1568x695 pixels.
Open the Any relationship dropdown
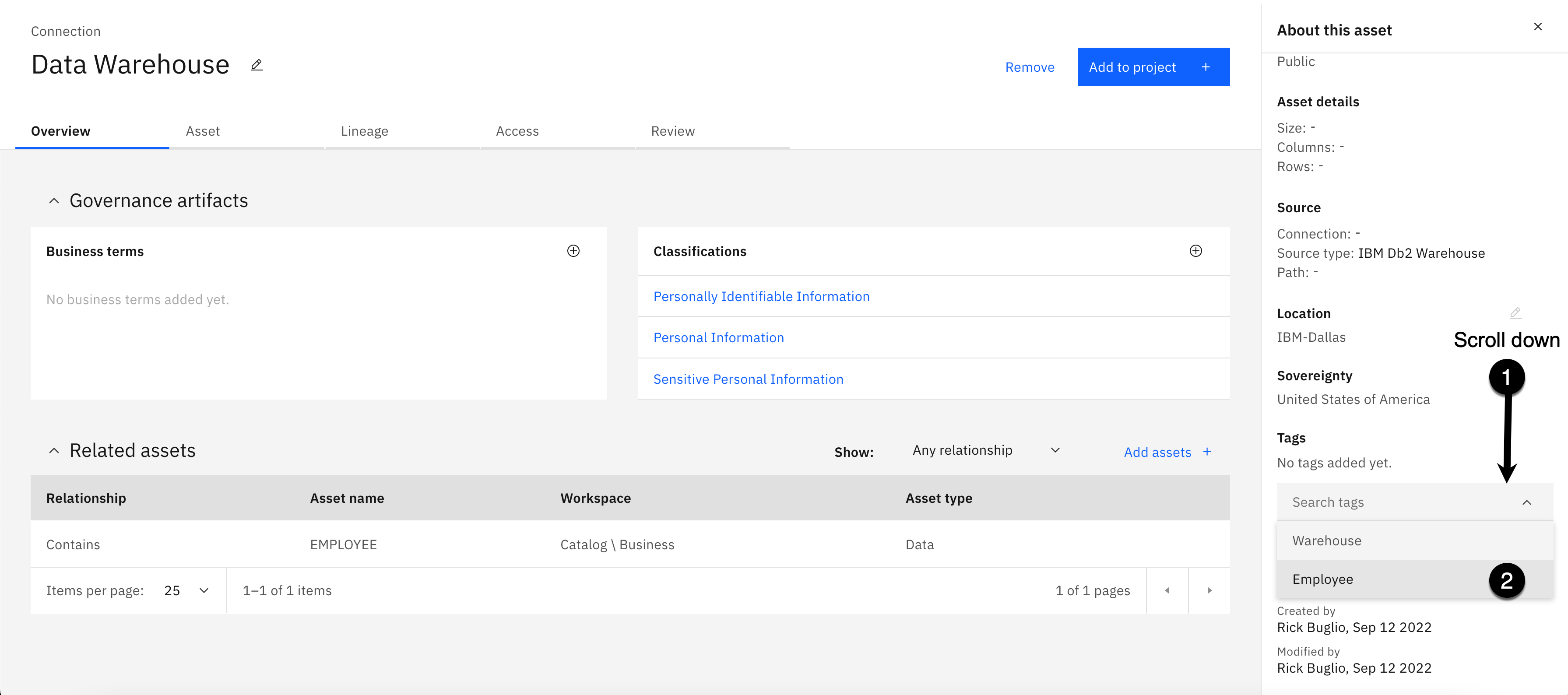pyautogui.click(x=985, y=450)
